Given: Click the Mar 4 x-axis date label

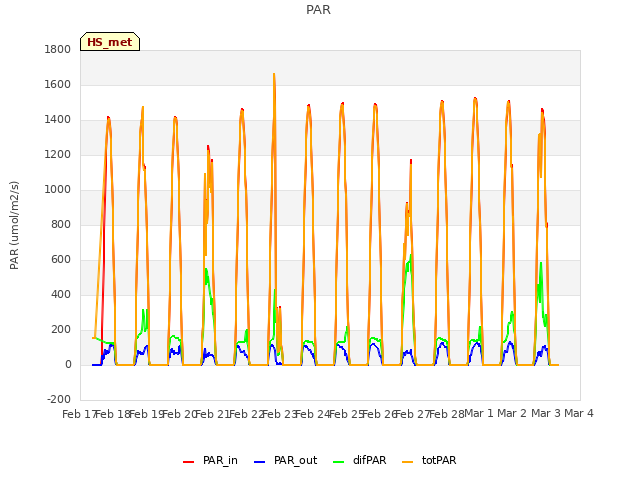Looking at the screenshot, I should coord(579,413).
